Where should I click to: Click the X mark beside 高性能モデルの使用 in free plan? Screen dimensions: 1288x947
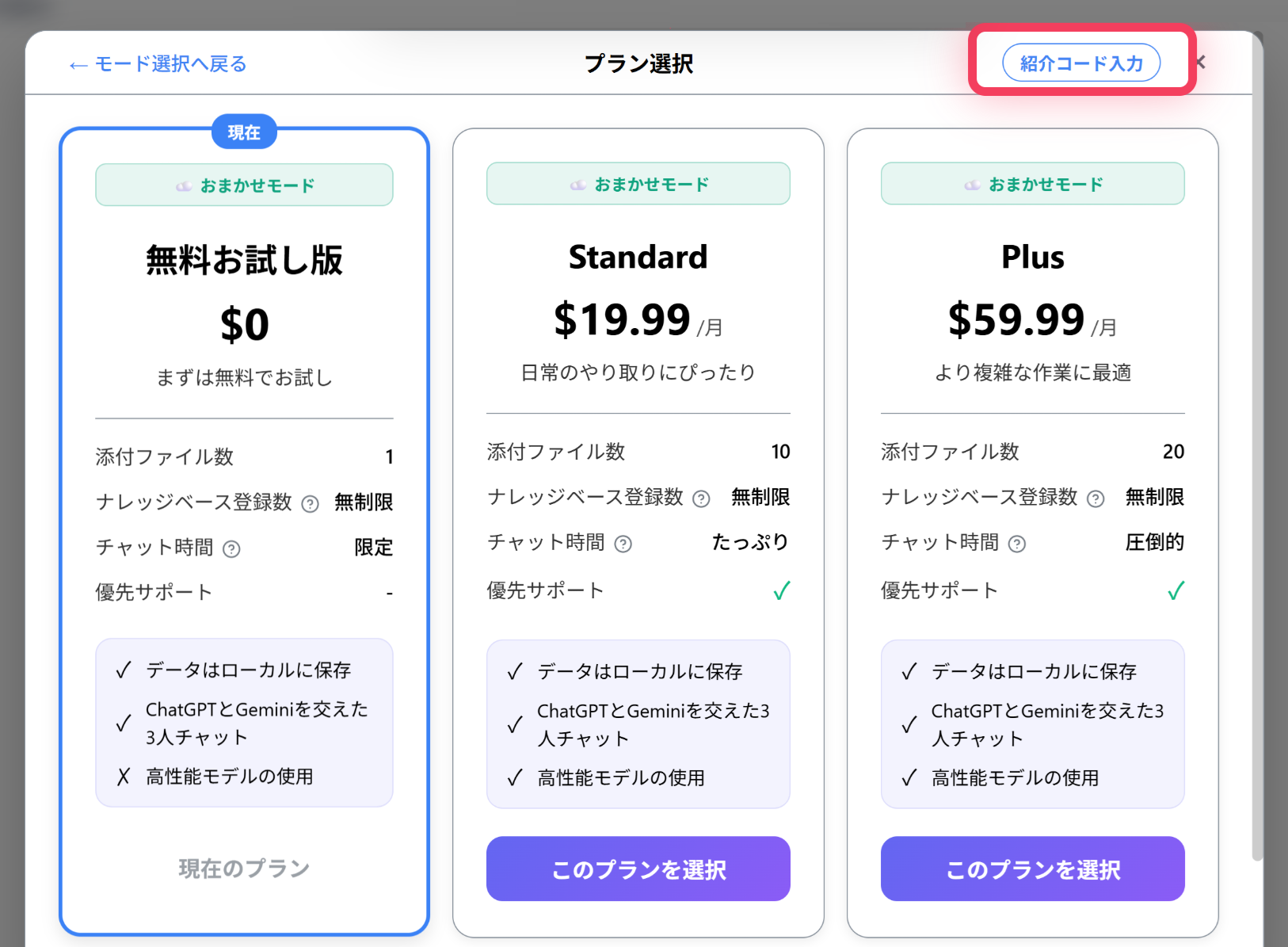(123, 777)
